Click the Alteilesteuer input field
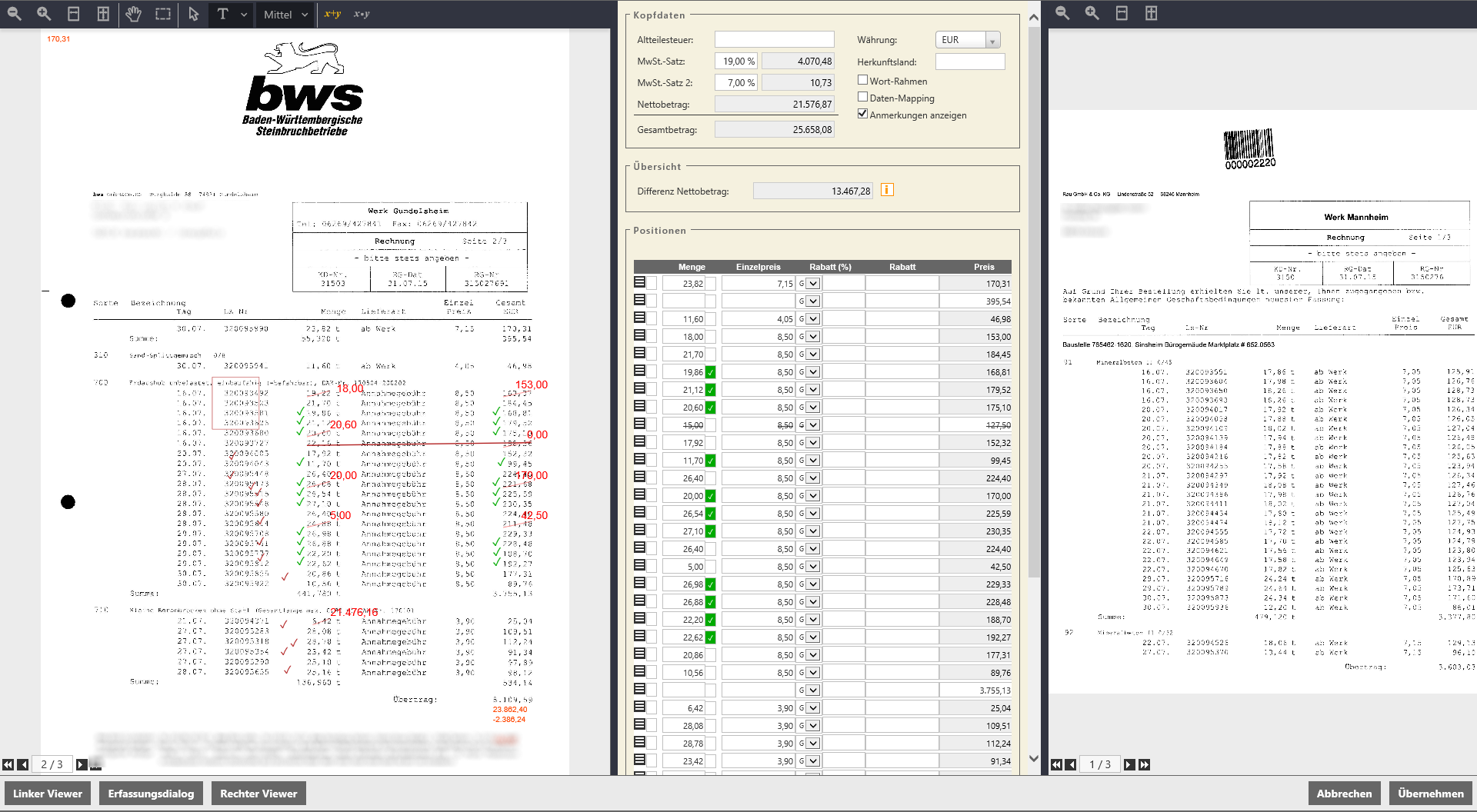 click(x=774, y=39)
